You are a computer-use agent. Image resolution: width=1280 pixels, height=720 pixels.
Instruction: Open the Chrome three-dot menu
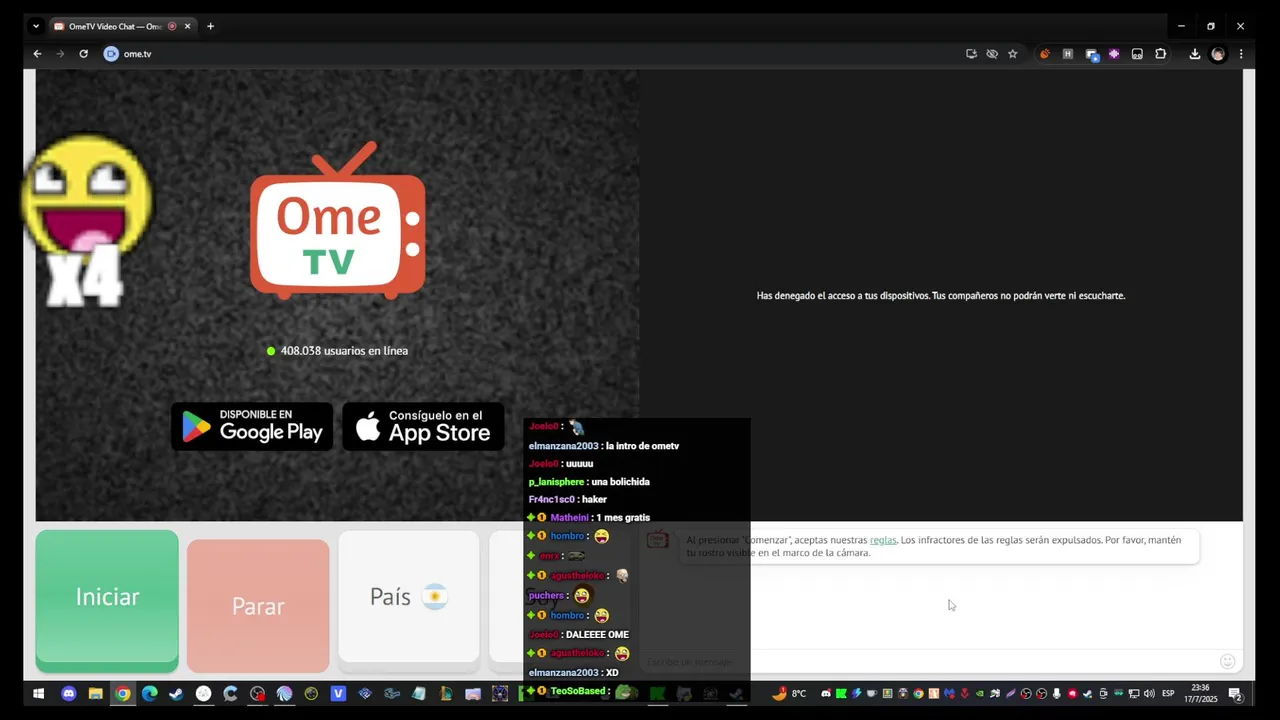[1241, 54]
